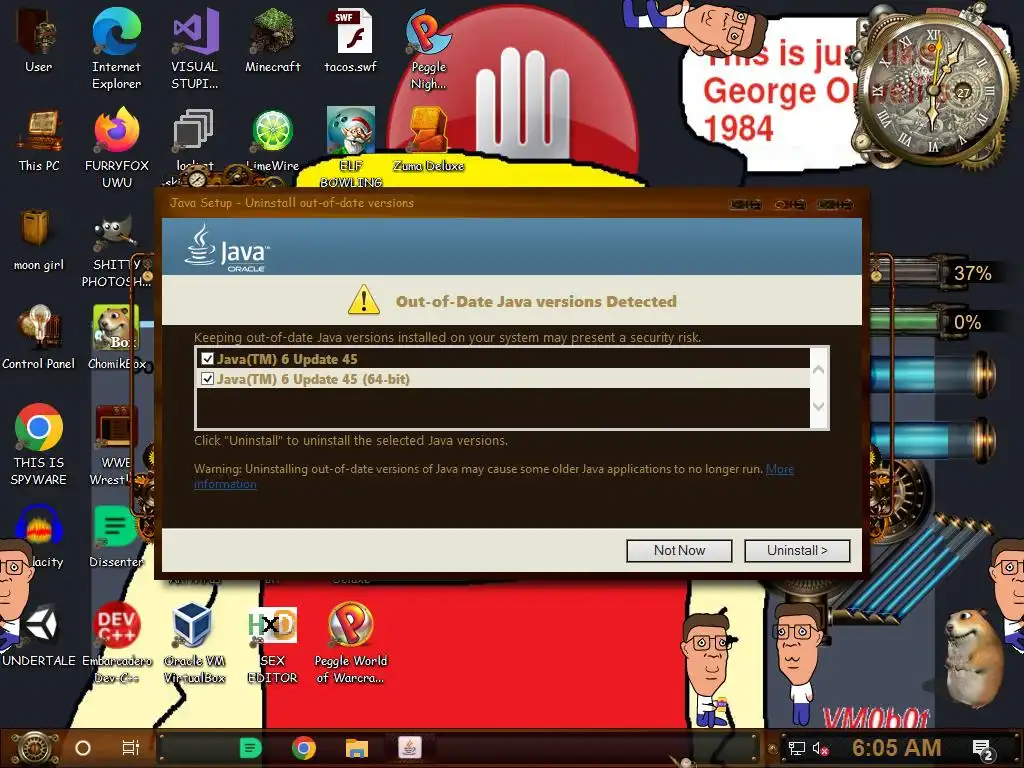Open the User desktop icon
The height and width of the screenshot is (768, 1024).
39,39
